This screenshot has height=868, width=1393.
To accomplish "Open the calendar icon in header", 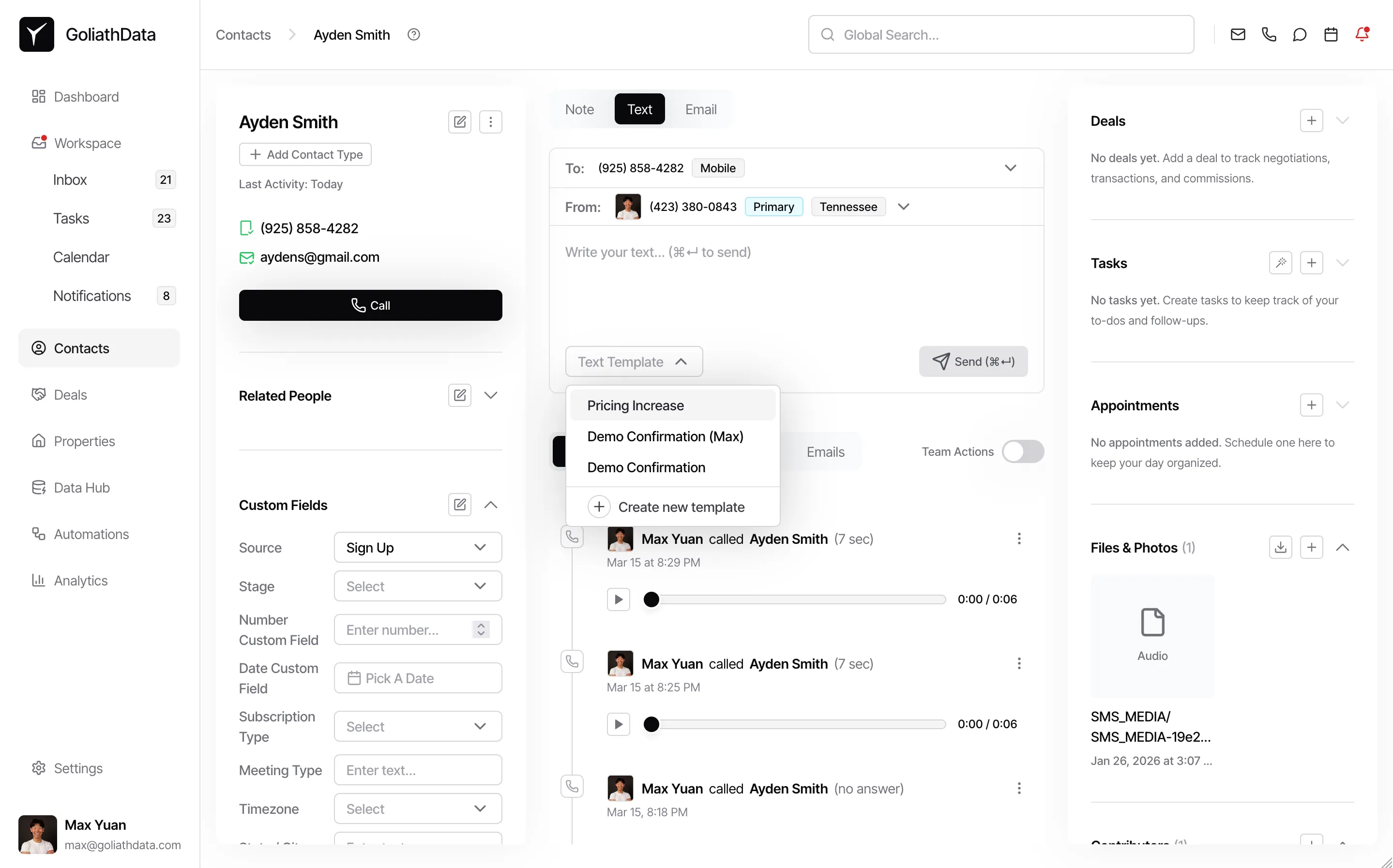I will (1331, 34).
